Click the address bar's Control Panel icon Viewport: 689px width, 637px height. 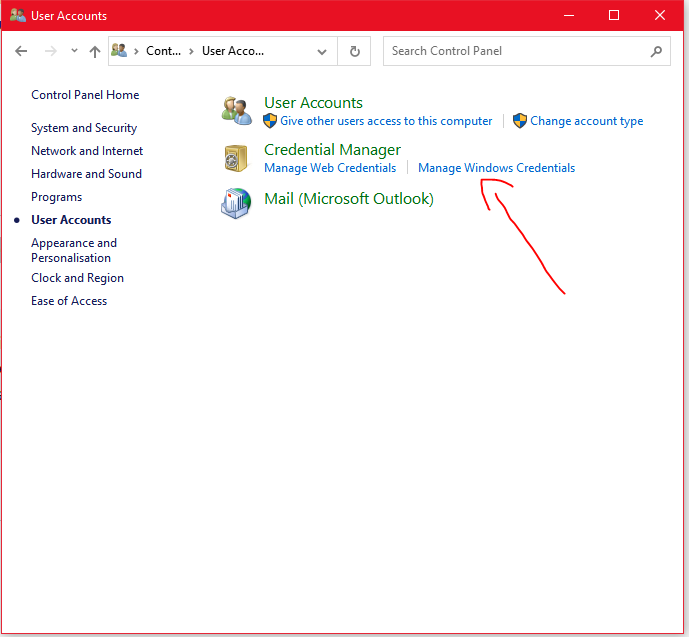point(120,51)
